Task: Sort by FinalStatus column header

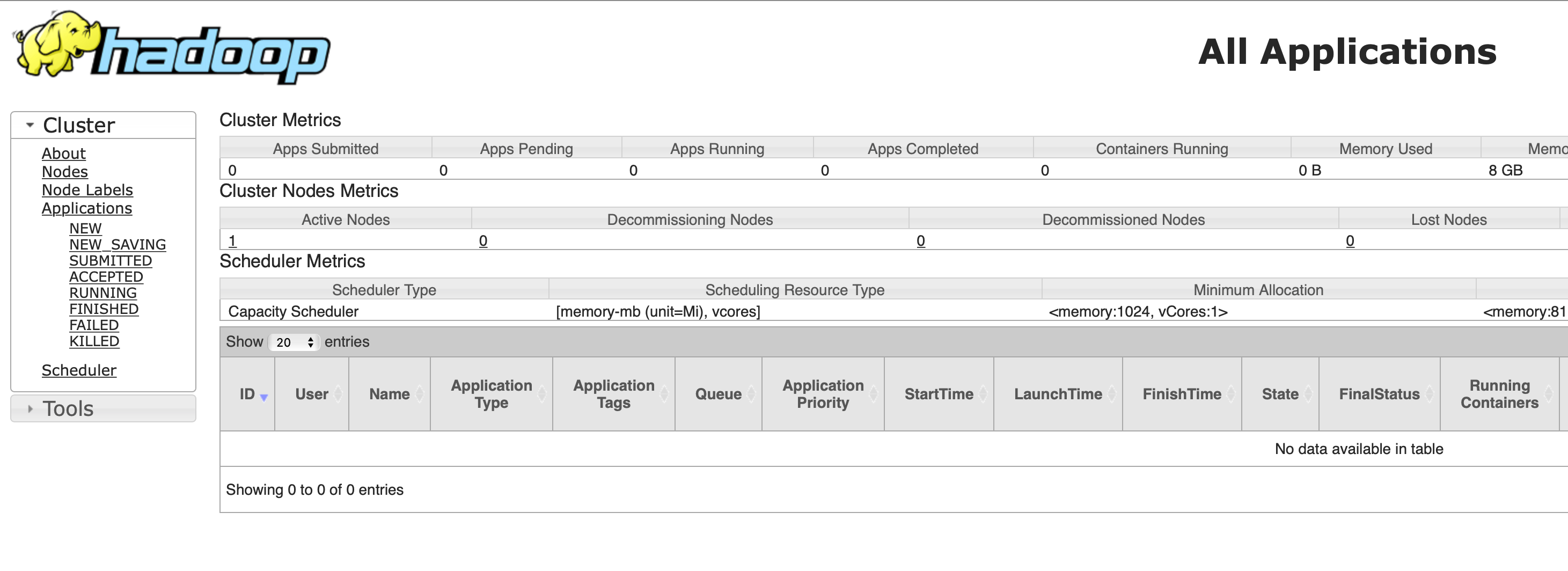Action: click(x=1378, y=394)
